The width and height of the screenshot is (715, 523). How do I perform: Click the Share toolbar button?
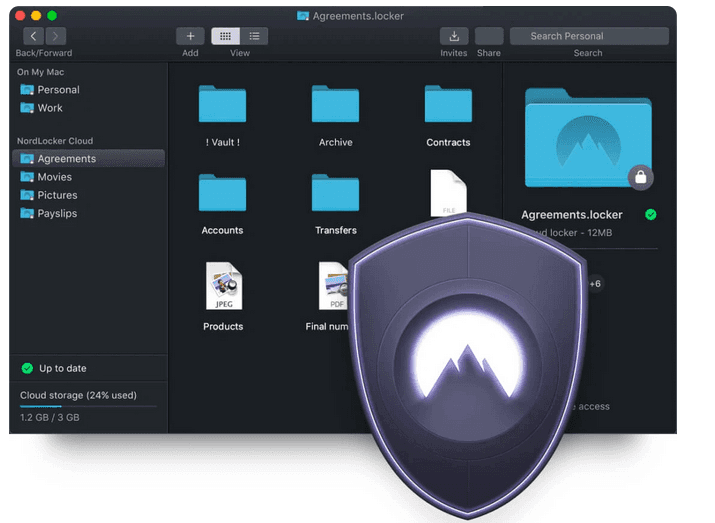tap(489, 36)
